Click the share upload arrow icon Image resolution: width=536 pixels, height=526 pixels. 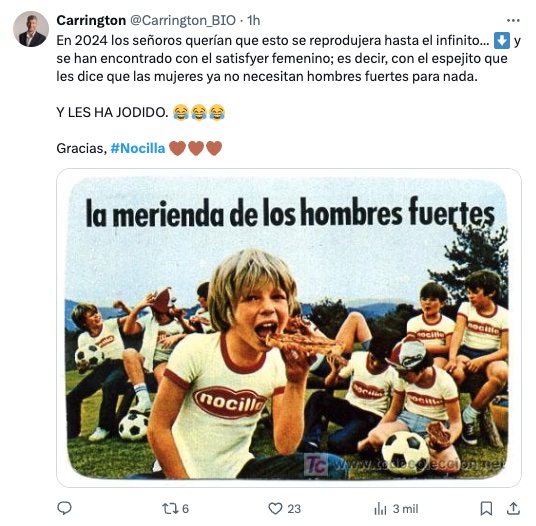(513, 508)
